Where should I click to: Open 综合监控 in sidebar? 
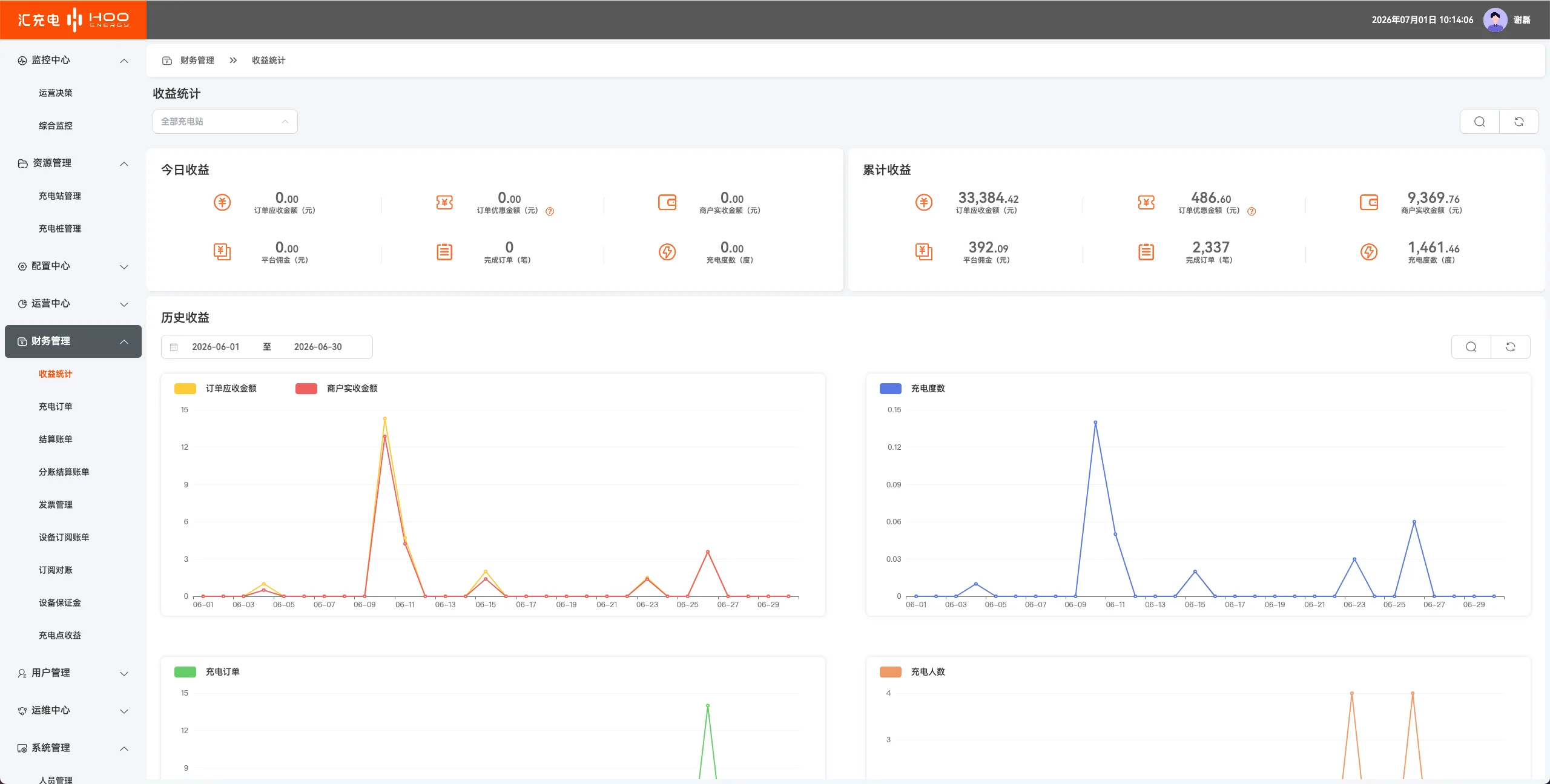click(x=56, y=125)
